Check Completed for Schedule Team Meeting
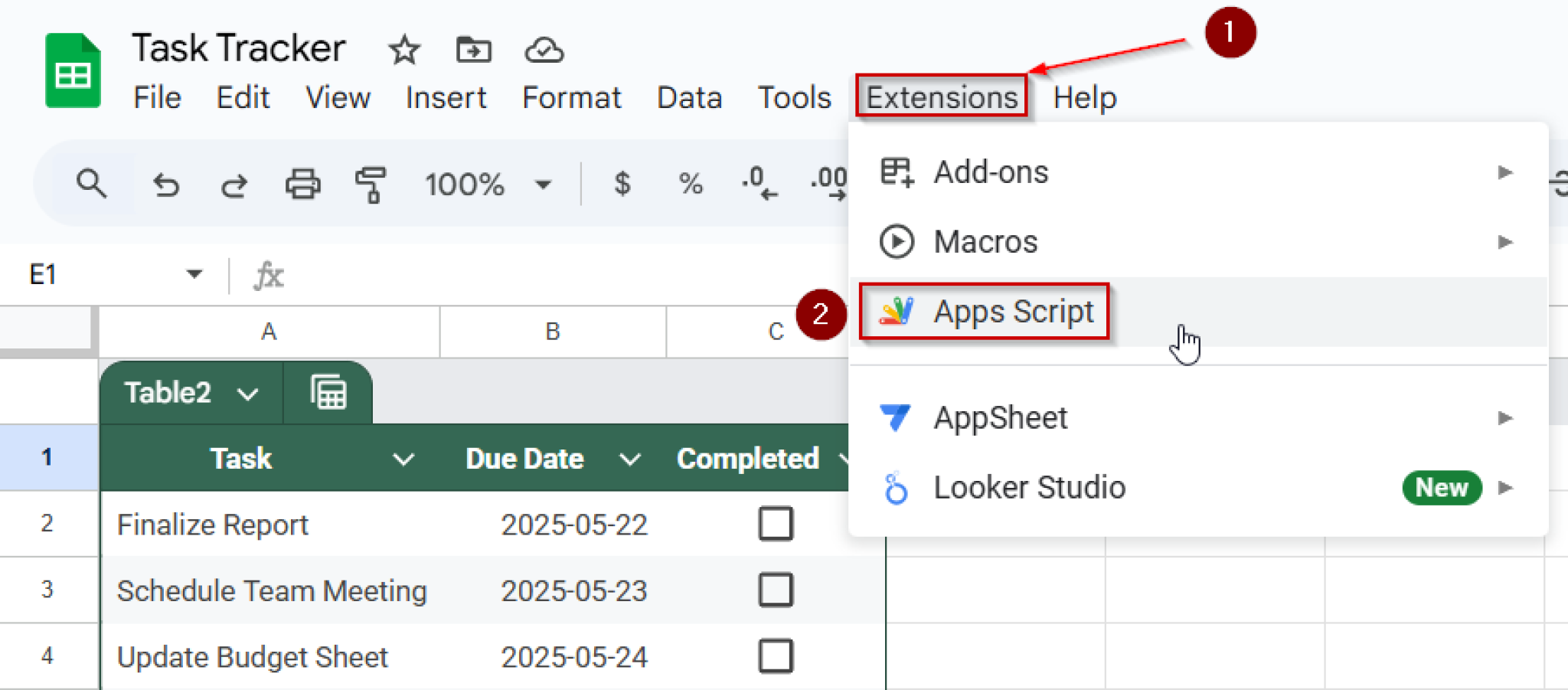1568x690 pixels. (776, 590)
